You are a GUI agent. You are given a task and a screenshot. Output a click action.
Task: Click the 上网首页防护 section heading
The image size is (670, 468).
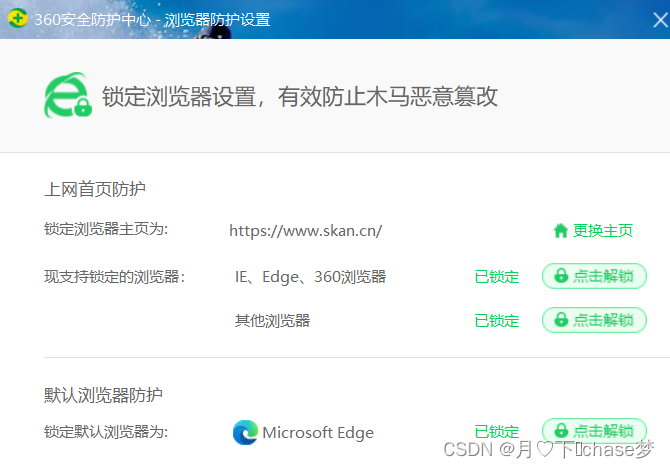pos(95,189)
